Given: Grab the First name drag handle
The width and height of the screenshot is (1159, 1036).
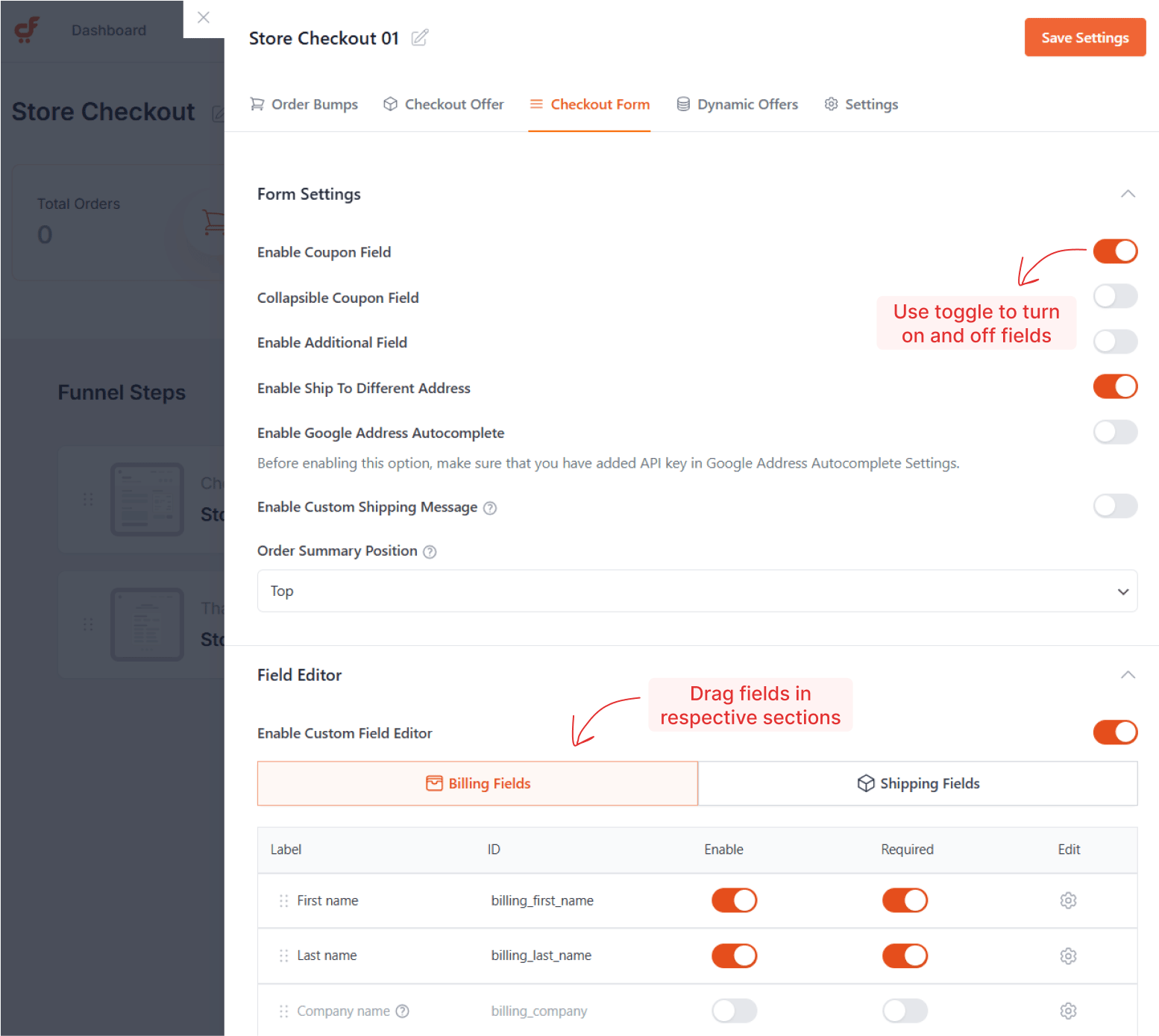Looking at the screenshot, I should [283, 901].
